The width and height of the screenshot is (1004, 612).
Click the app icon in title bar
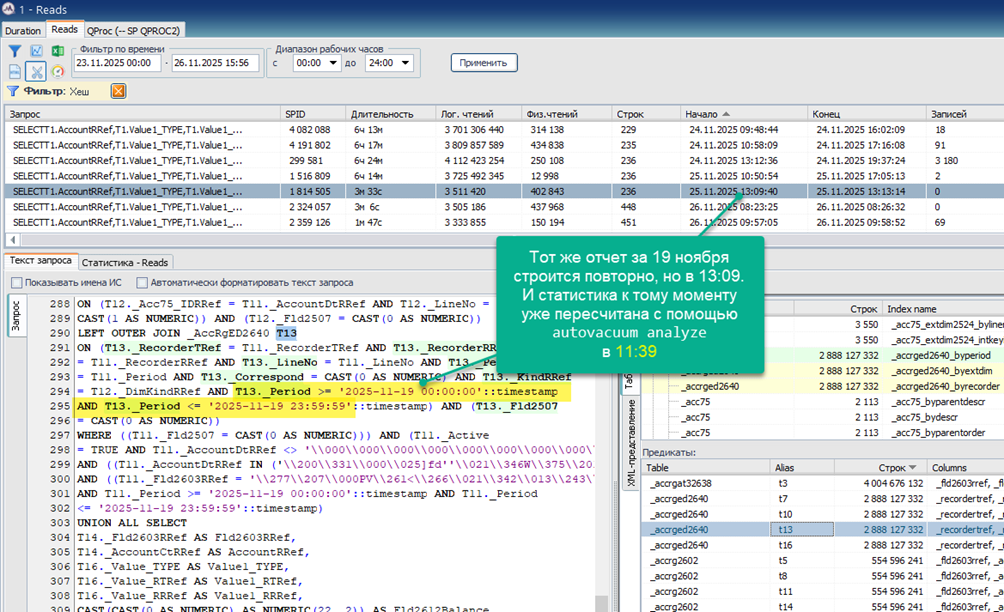[9, 9]
